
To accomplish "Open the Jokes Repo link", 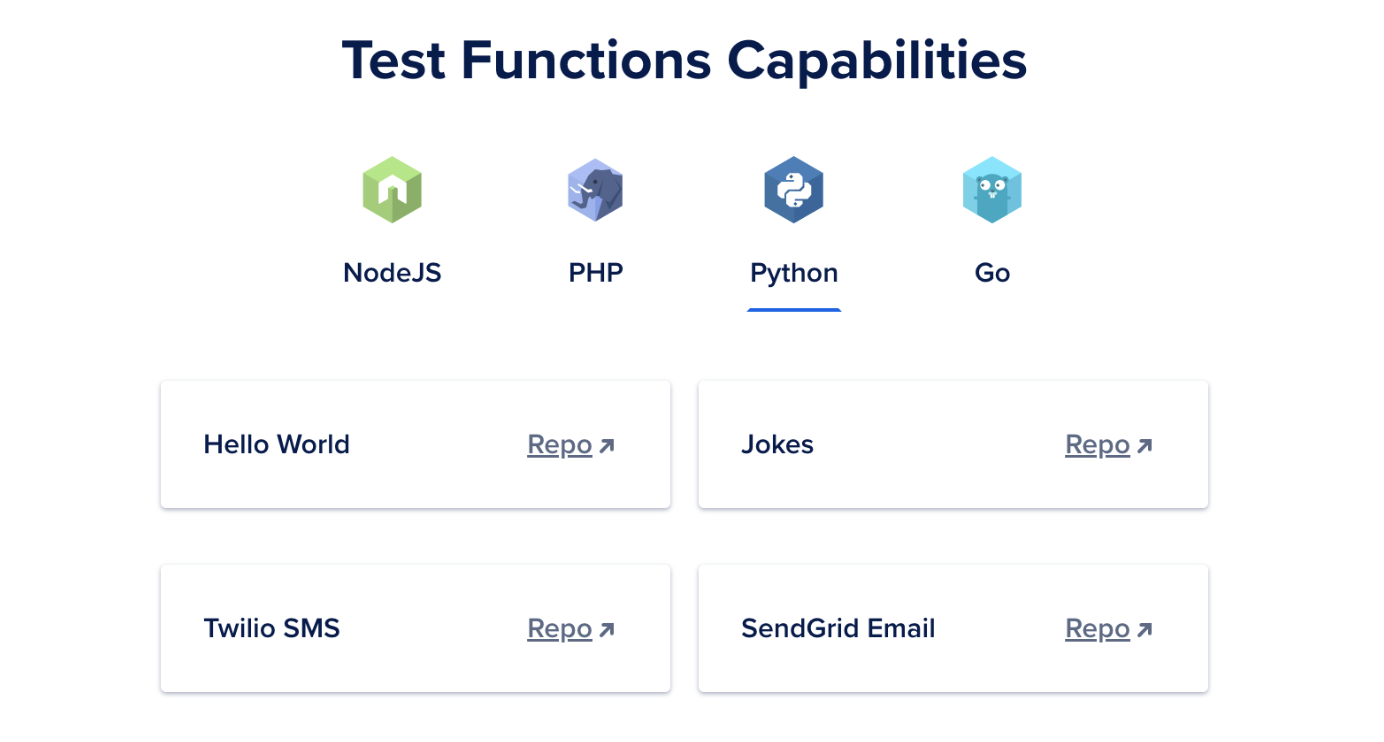I will [1098, 444].
